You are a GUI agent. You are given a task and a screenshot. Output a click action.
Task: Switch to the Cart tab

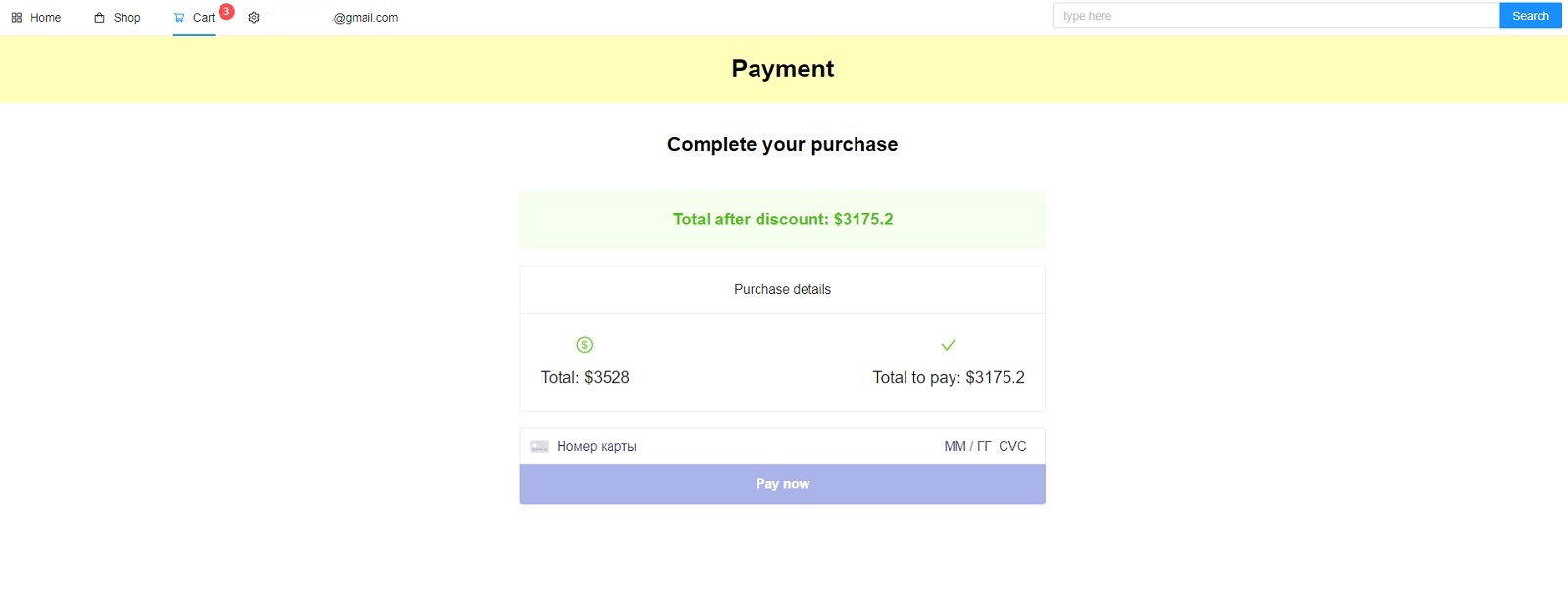click(202, 17)
